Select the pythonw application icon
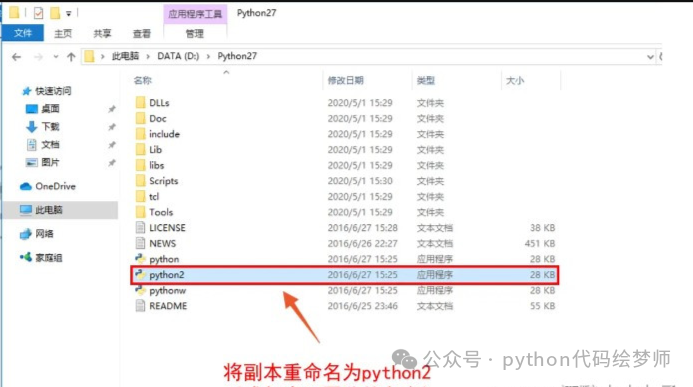The image size is (693, 387). coord(141,290)
